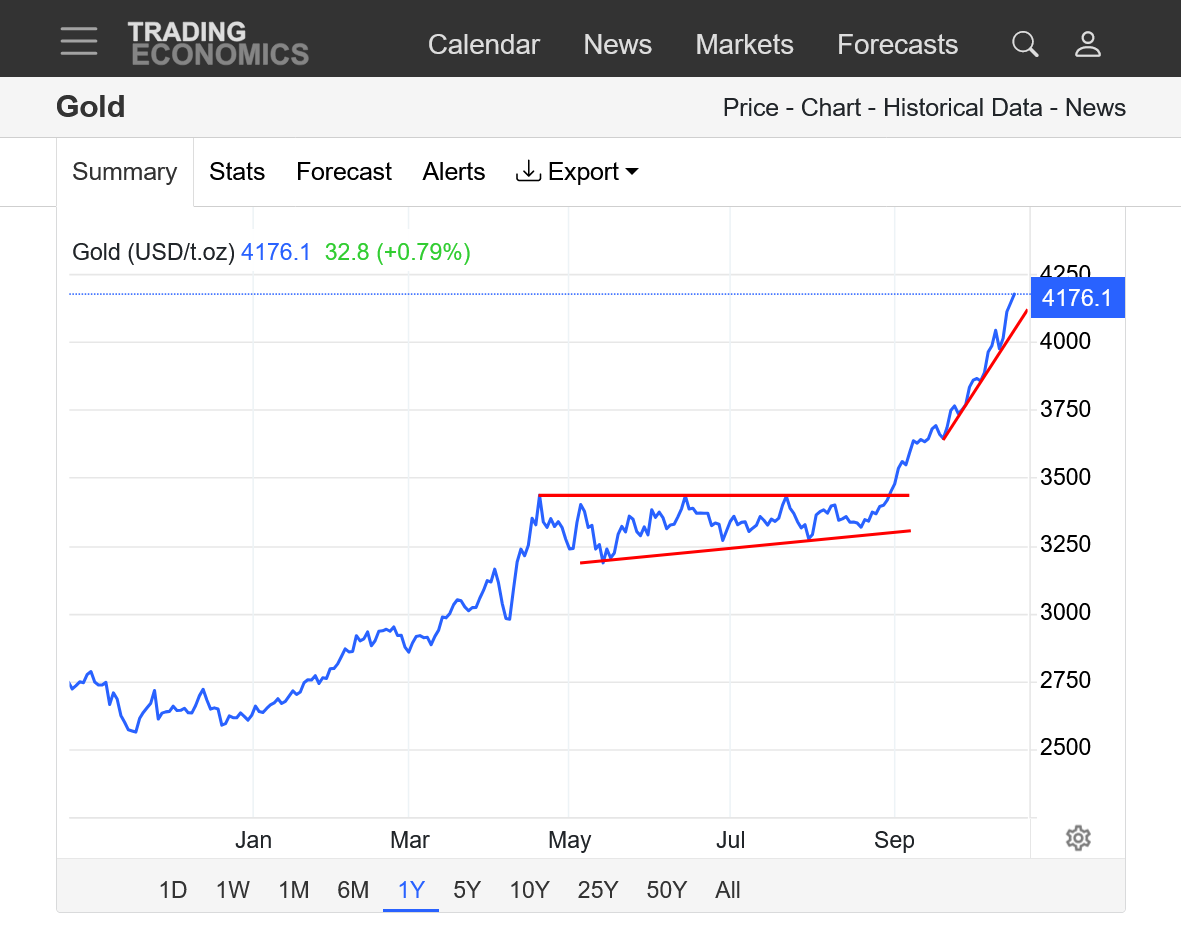The image size is (1181, 933).
Task: Set chart range to 6M
Action: tap(353, 890)
